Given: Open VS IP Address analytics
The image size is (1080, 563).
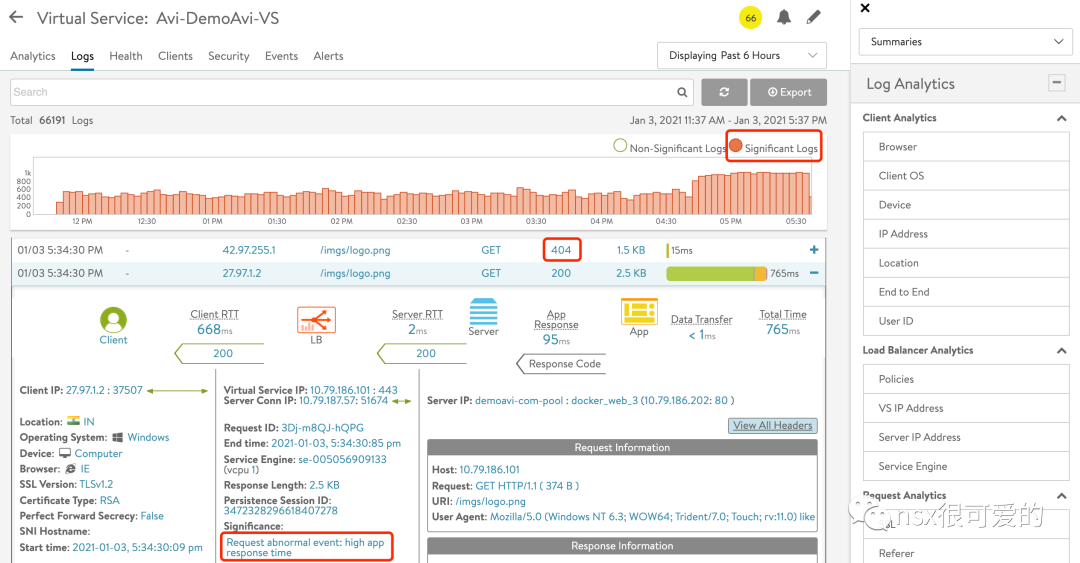Looking at the screenshot, I should [x=966, y=408].
